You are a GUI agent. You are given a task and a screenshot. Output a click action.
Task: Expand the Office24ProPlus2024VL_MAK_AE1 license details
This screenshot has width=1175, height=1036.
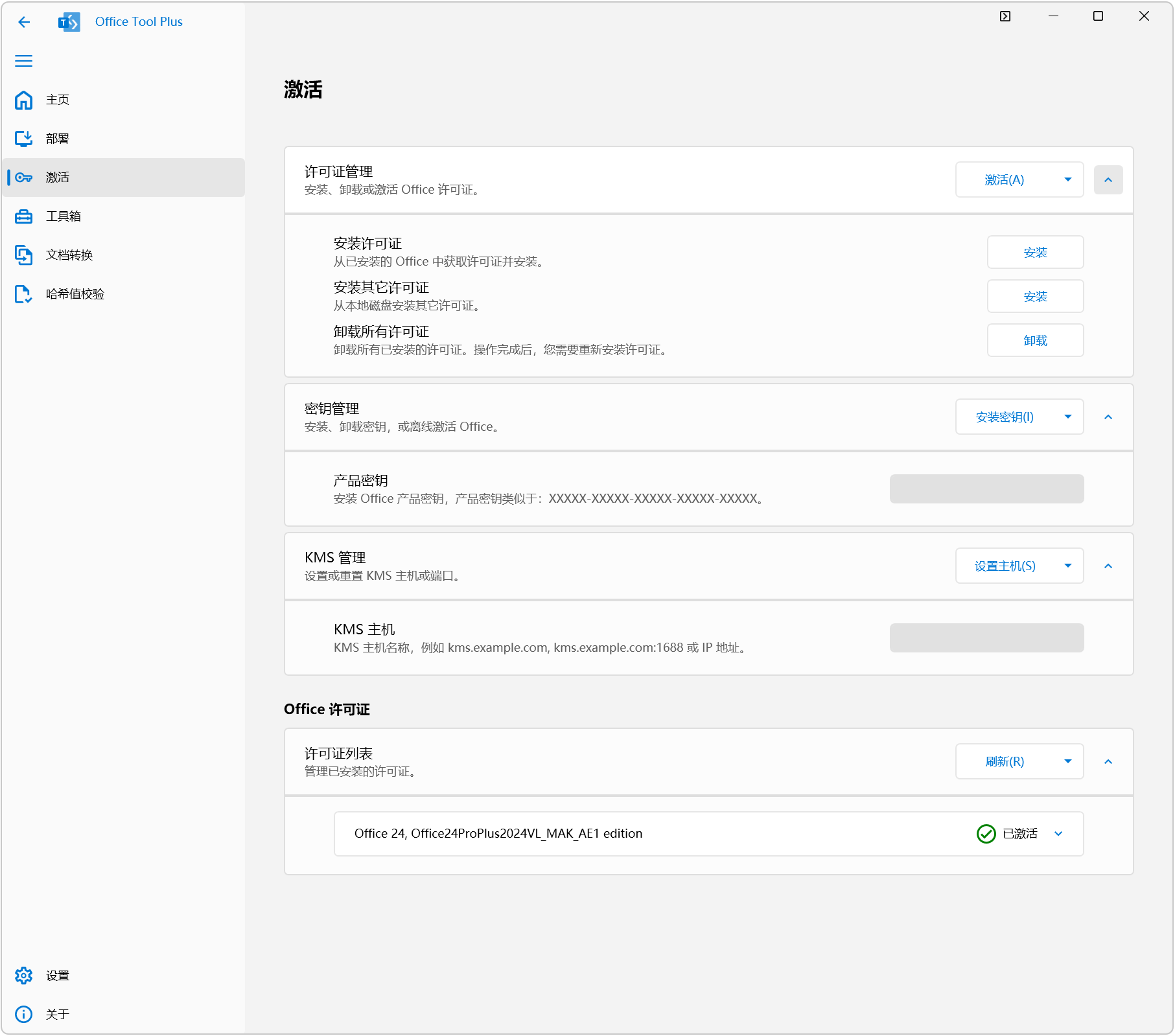point(1058,834)
